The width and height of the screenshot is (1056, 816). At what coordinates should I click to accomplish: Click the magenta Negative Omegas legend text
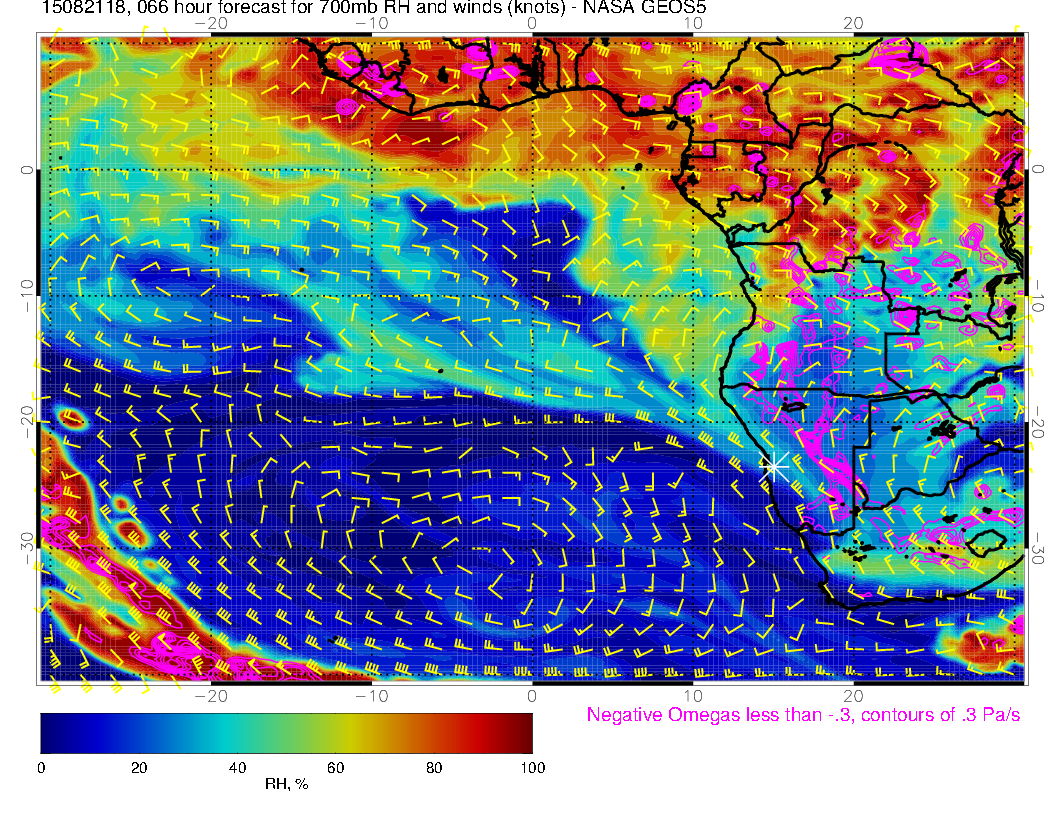(803, 715)
